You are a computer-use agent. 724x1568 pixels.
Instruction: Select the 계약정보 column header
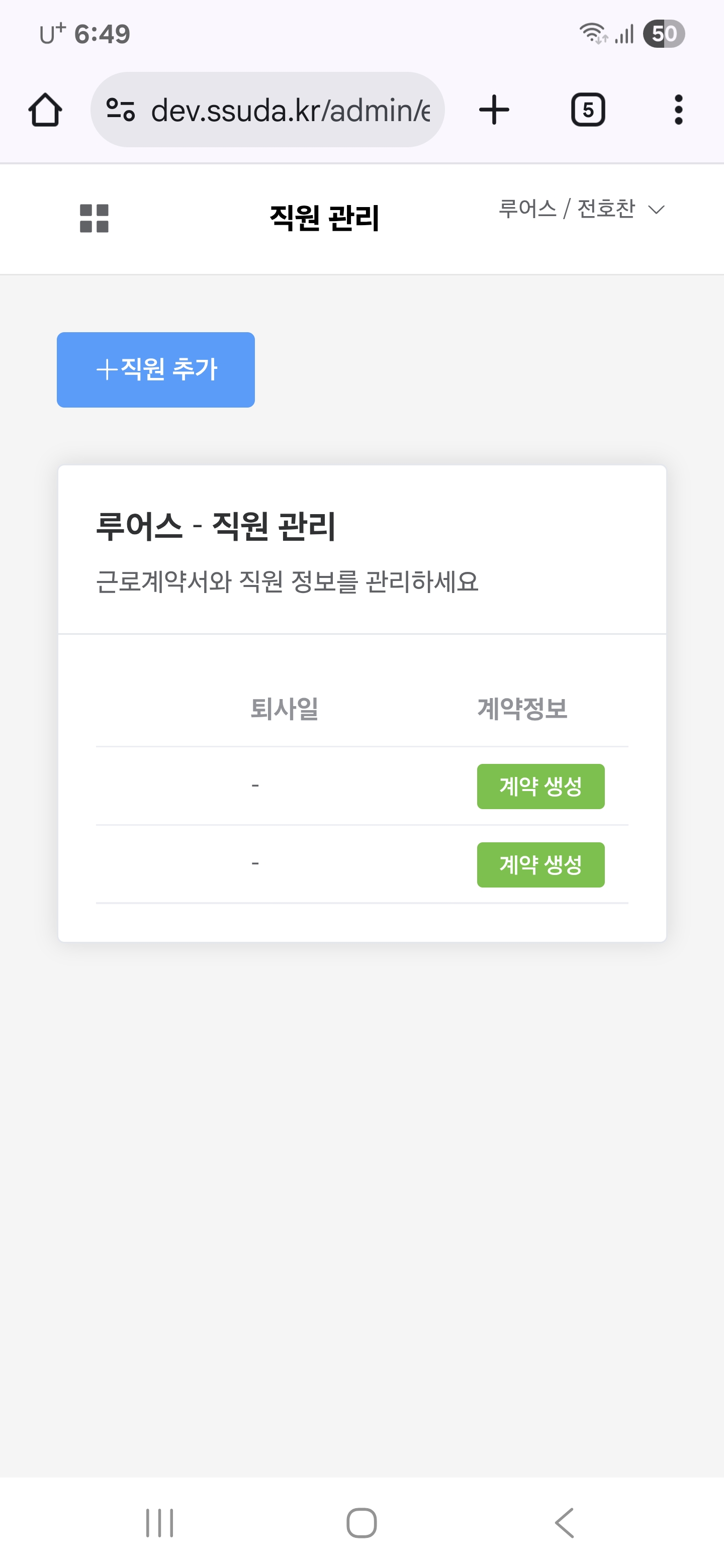coord(522,709)
